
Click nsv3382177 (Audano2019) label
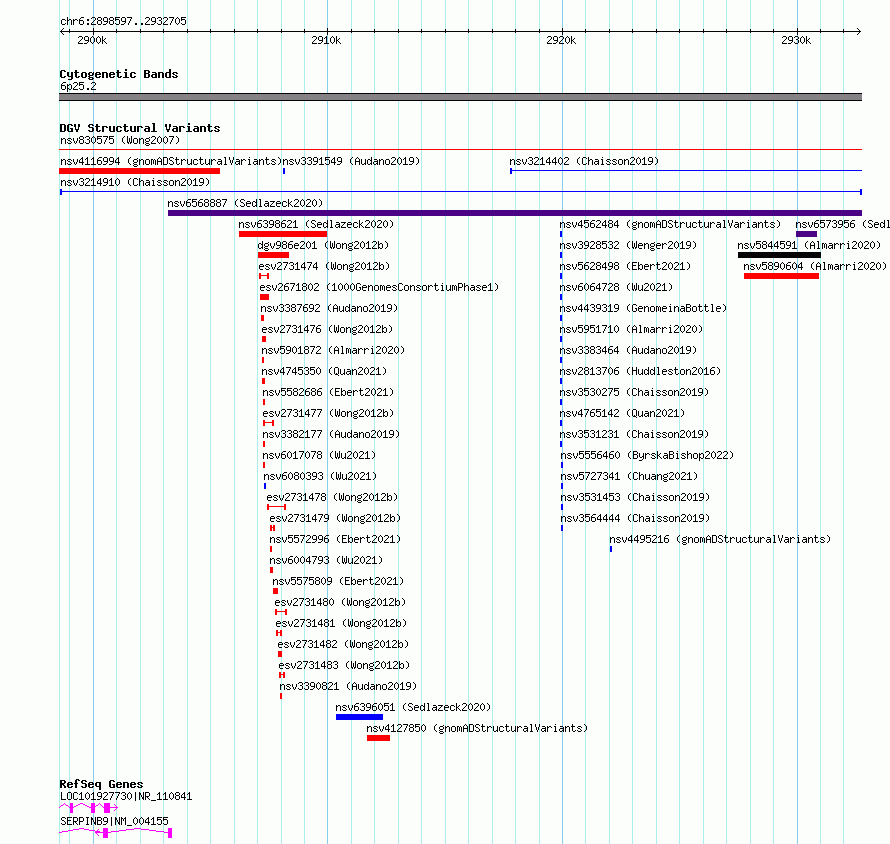click(331, 434)
